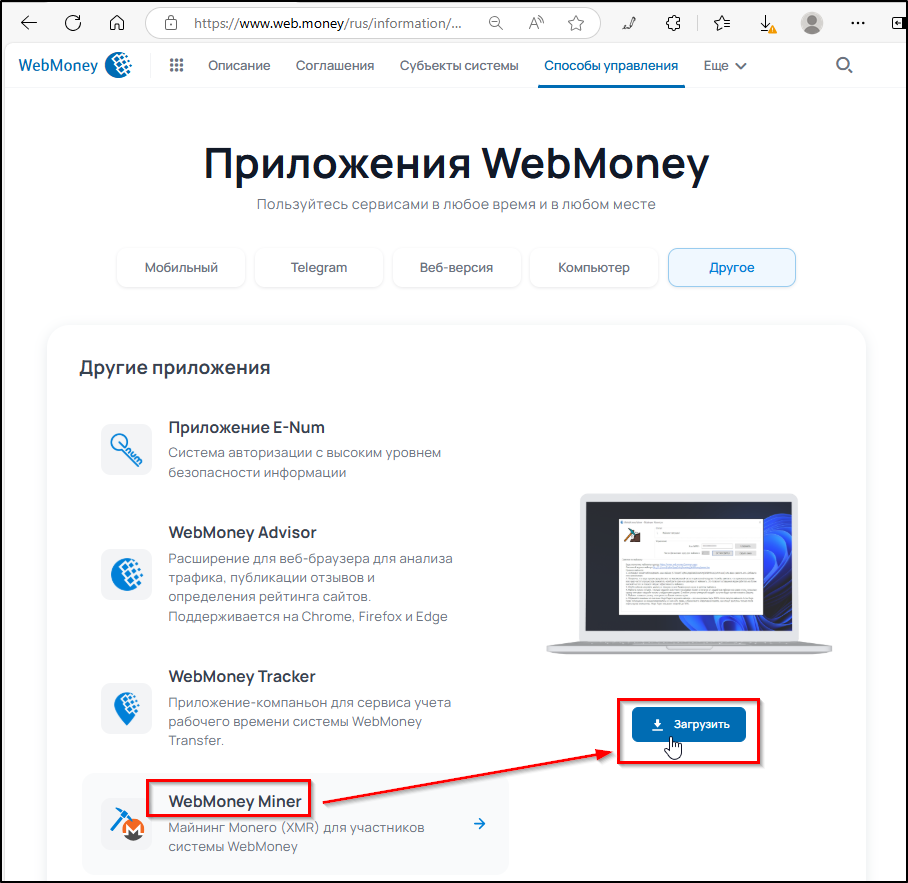Open browser settings three-dots menu

pos(858,23)
